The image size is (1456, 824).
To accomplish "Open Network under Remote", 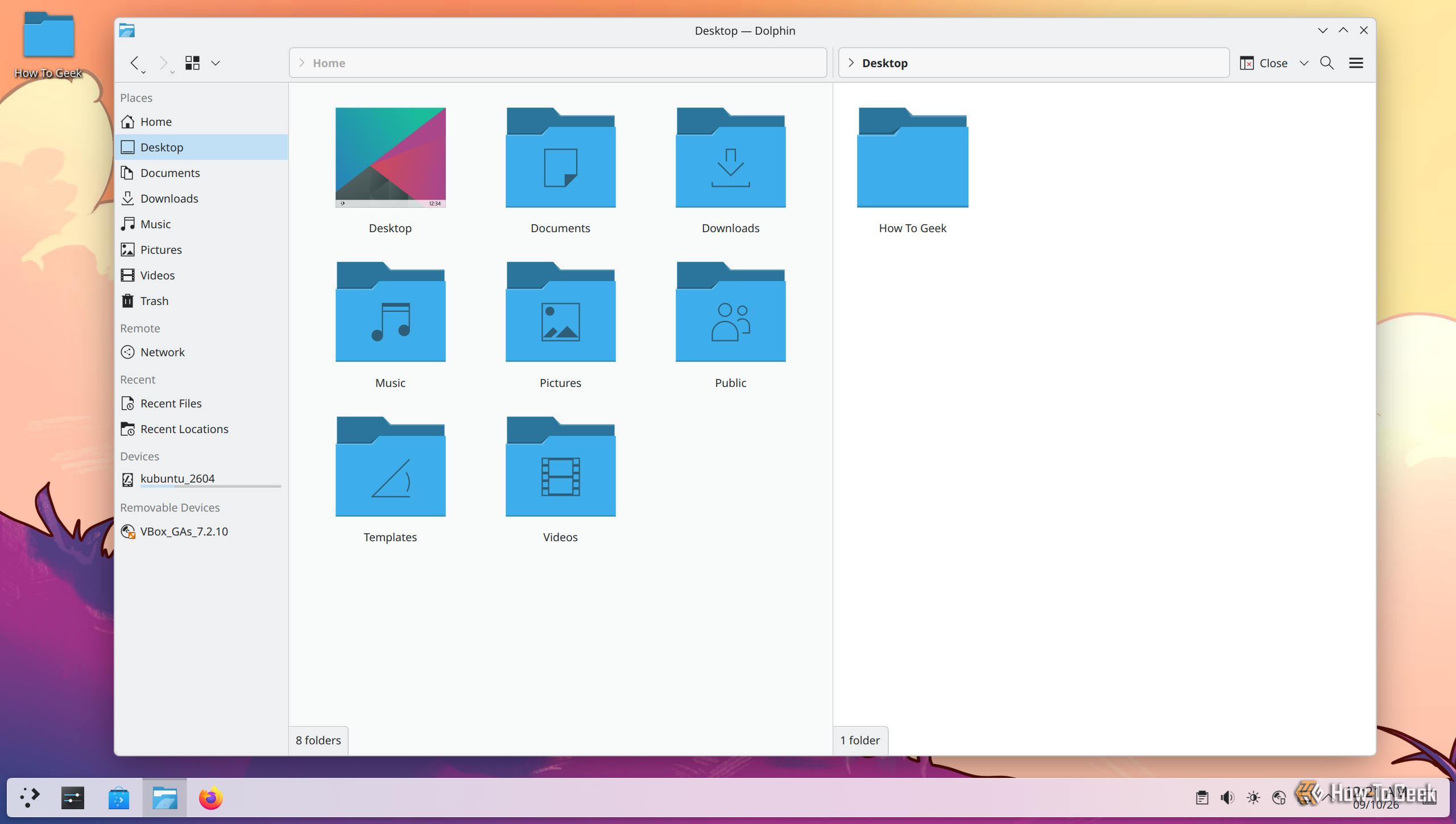I will click(x=201, y=352).
